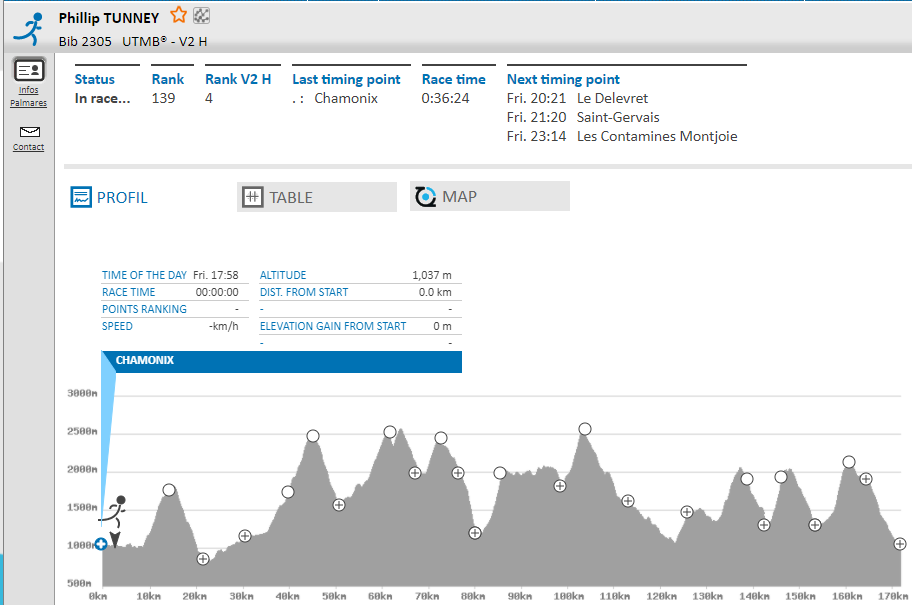Click the checkered flag icon beside runner name
Screen dimensions: 912x605
click(x=201, y=15)
